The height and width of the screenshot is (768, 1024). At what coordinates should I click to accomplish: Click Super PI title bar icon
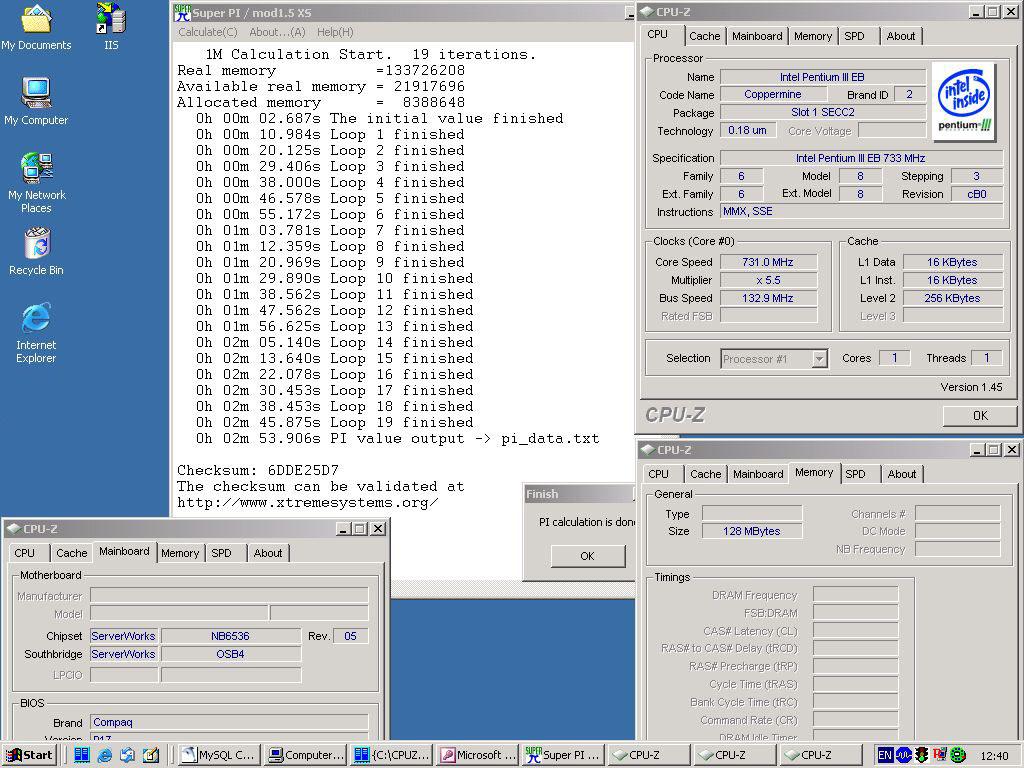(182, 12)
